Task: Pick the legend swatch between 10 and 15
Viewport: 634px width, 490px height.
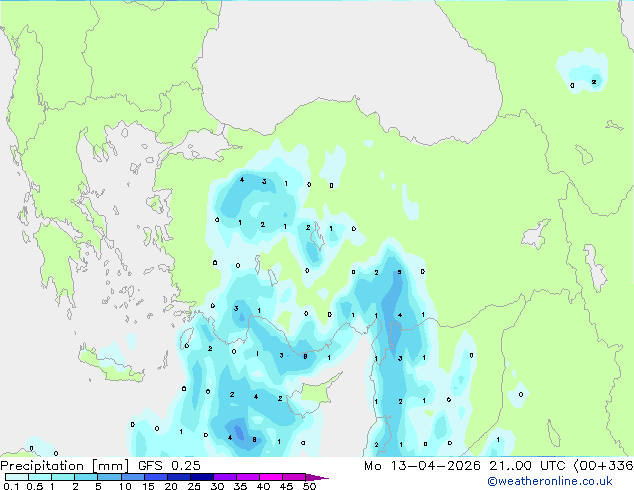Action: click(x=133, y=477)
